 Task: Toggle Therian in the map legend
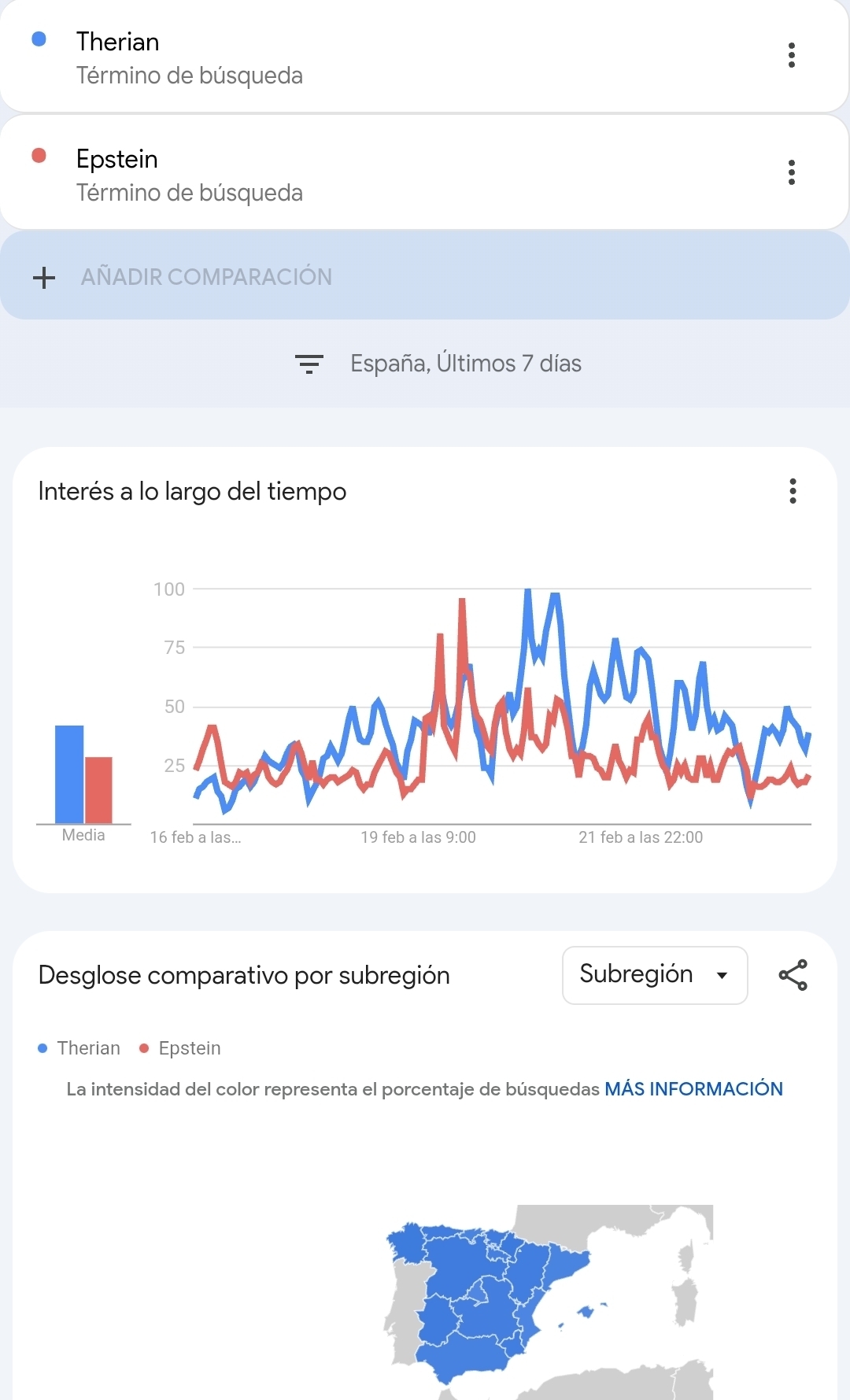tap(88, 1048)
